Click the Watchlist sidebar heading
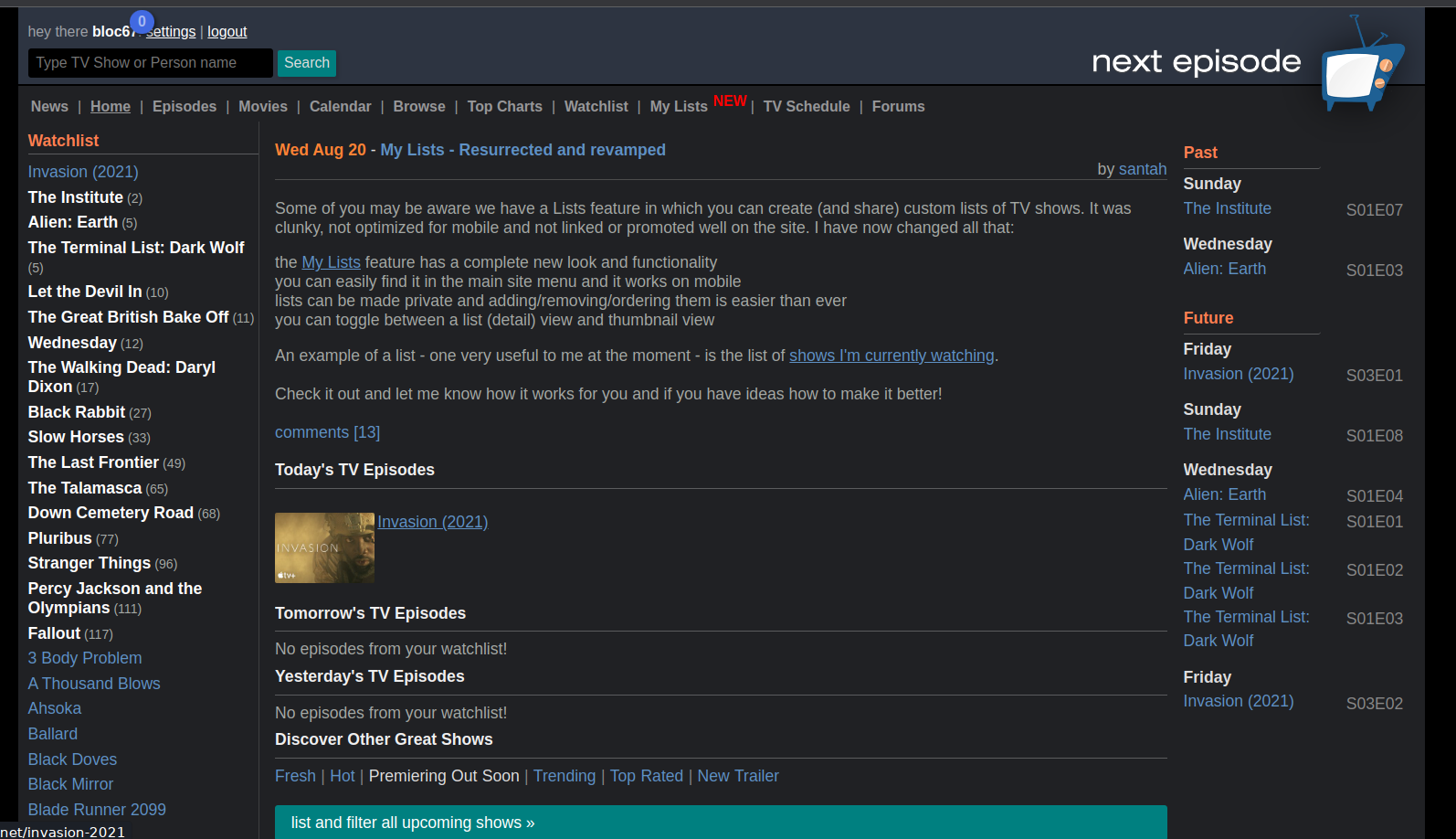This screenshot has width=1456, height=839. tap(63, 141)
